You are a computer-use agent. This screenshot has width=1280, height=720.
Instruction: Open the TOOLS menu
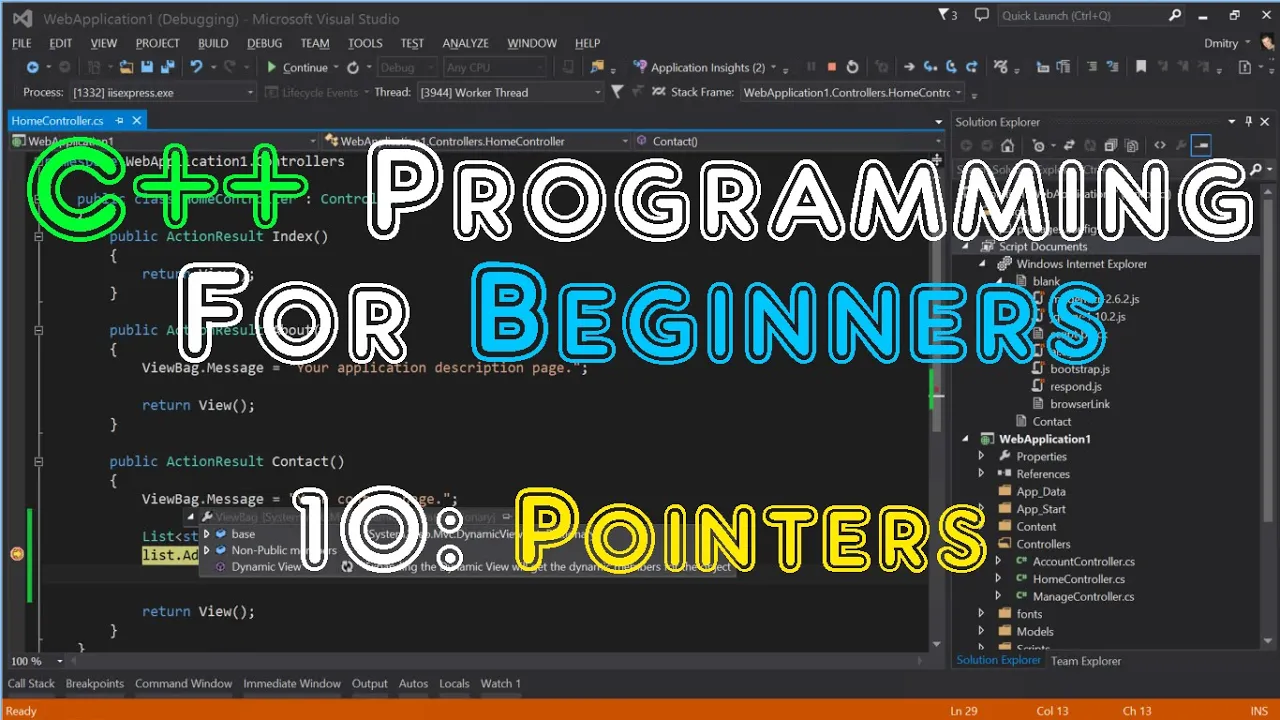pos(365,43)
